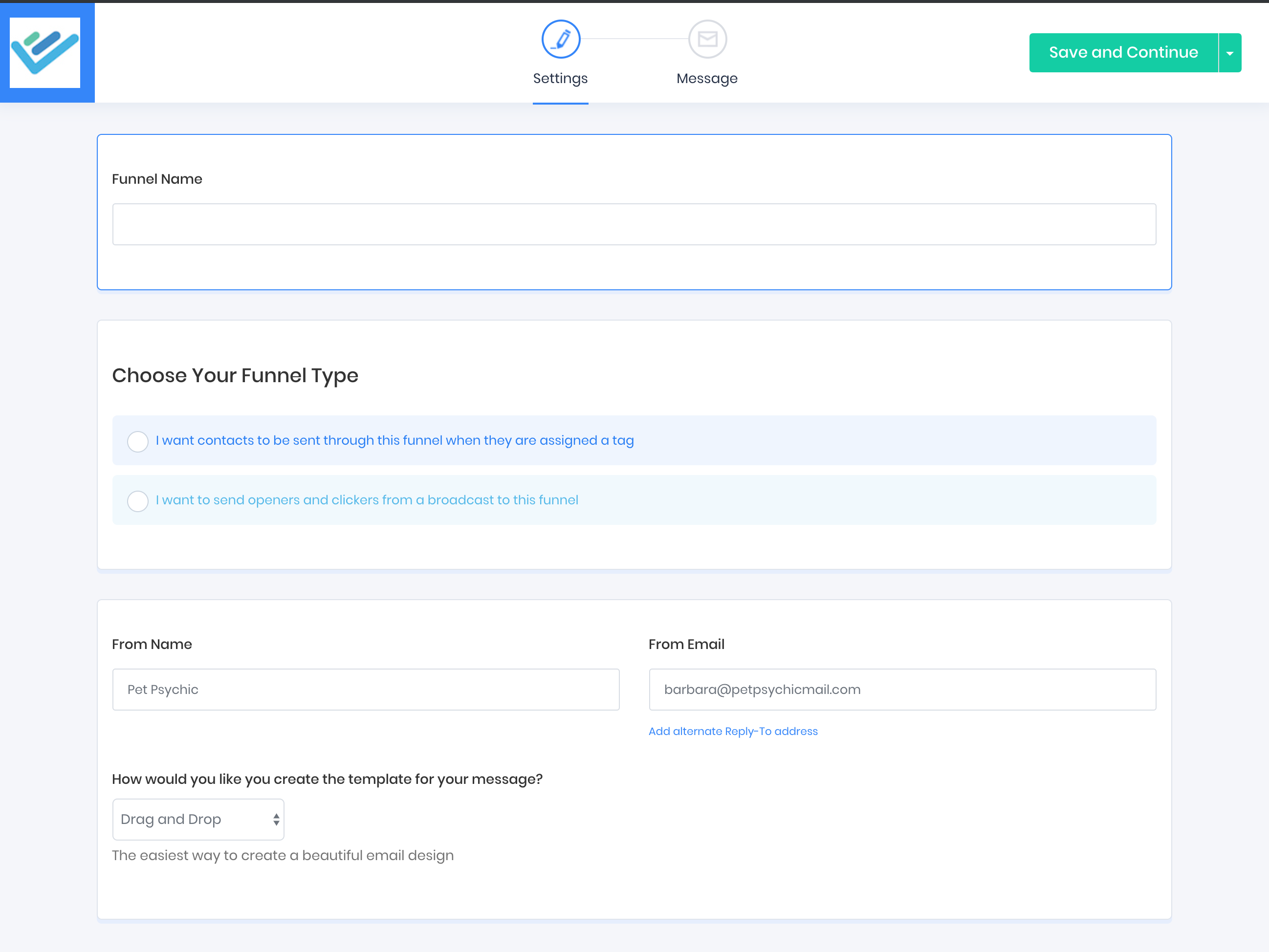Click the template dropdown up-down arrows
The height and width of the screenshot is (952, 1269).
[x=277, y=819]
